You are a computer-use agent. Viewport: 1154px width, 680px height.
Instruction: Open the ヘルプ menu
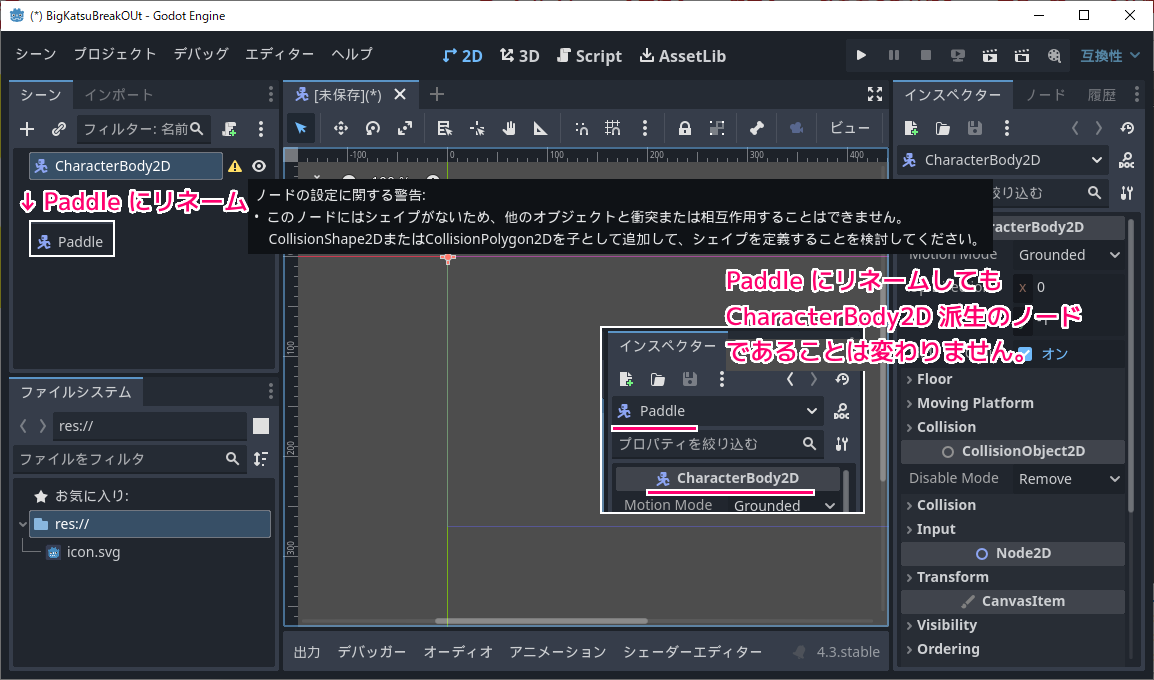[x=352, y=54]
